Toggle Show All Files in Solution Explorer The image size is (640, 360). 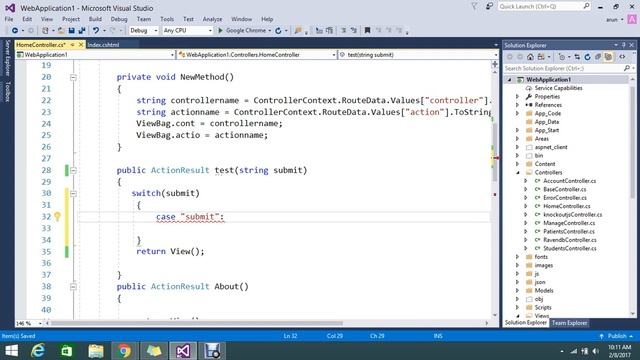tap(608, 57)
